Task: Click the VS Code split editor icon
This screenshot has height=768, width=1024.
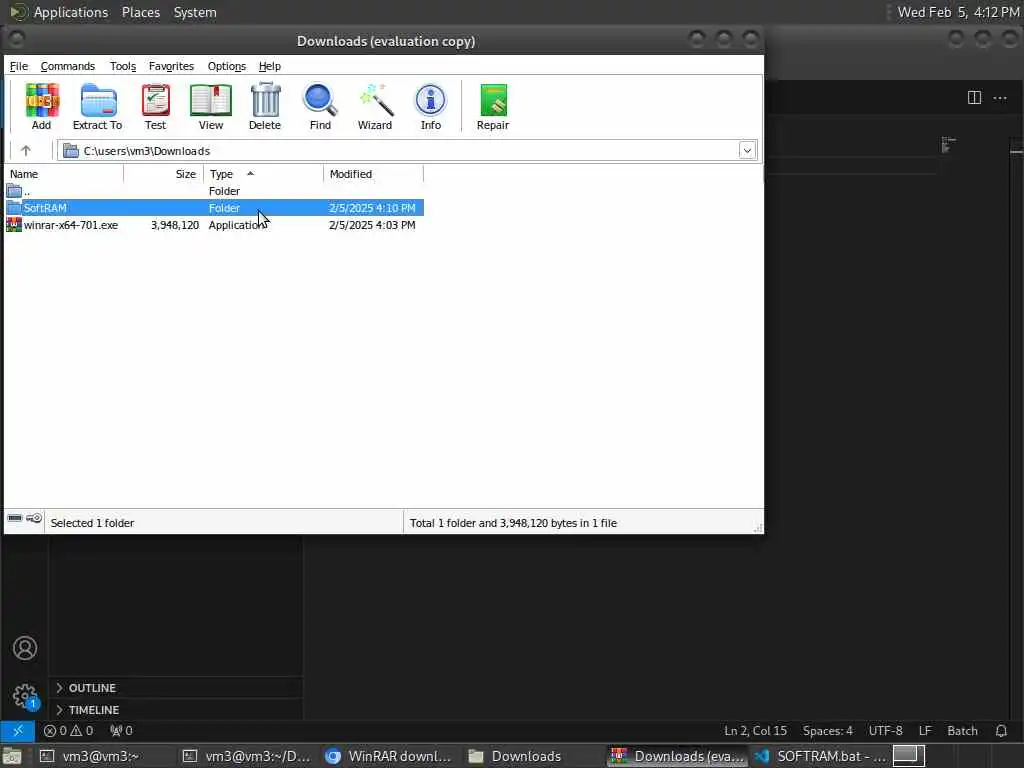Action: point(974,98)
